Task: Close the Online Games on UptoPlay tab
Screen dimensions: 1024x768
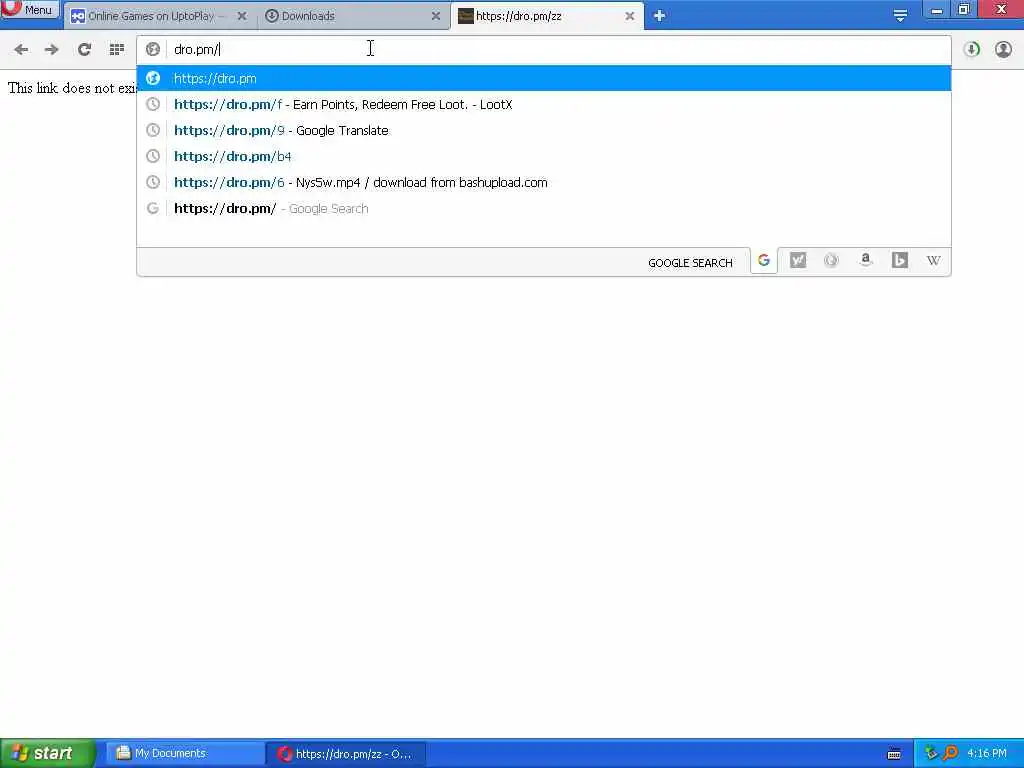Action: coord(242,16)
